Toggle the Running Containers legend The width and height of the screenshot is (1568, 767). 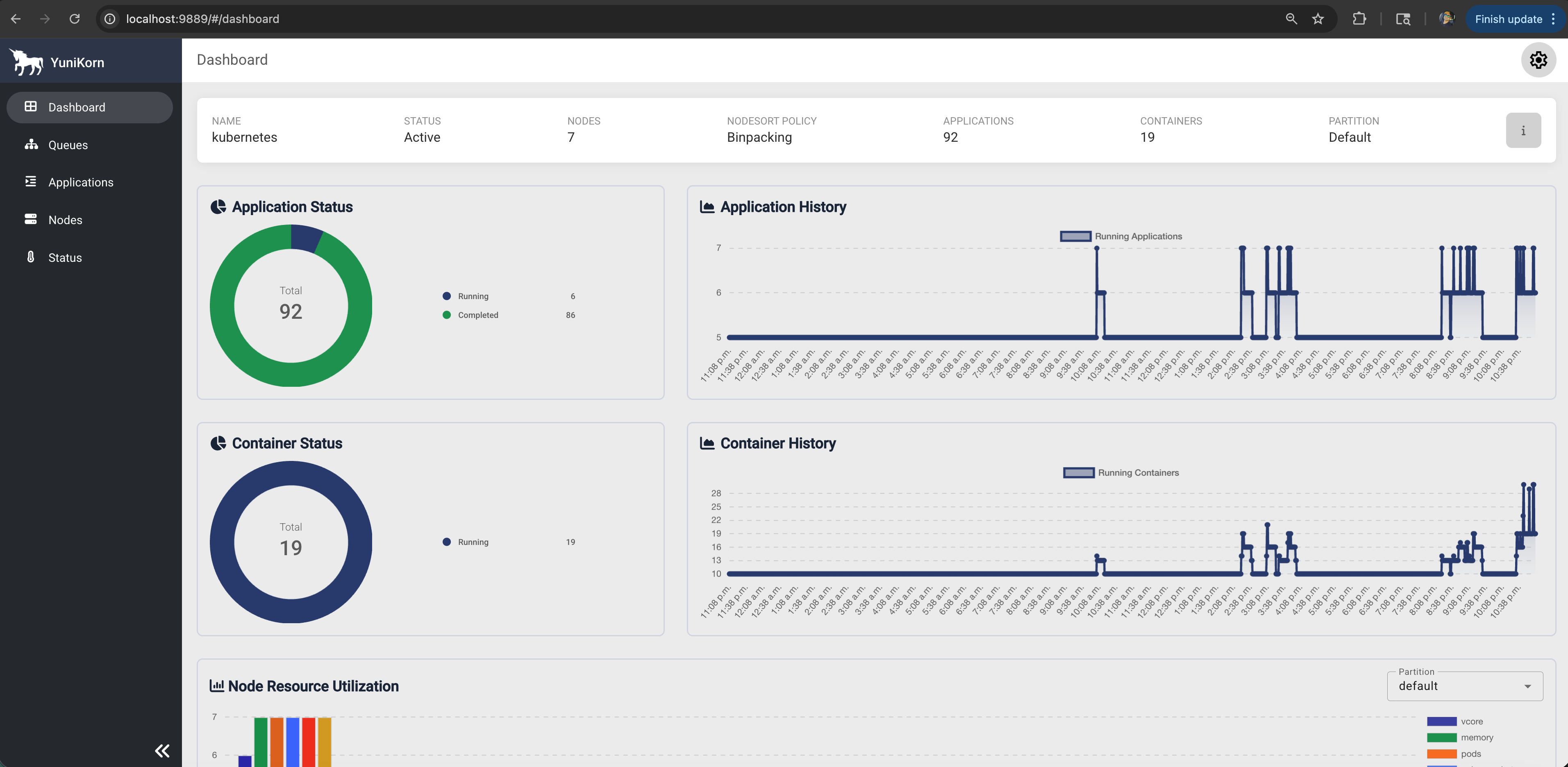(1079, 472)
